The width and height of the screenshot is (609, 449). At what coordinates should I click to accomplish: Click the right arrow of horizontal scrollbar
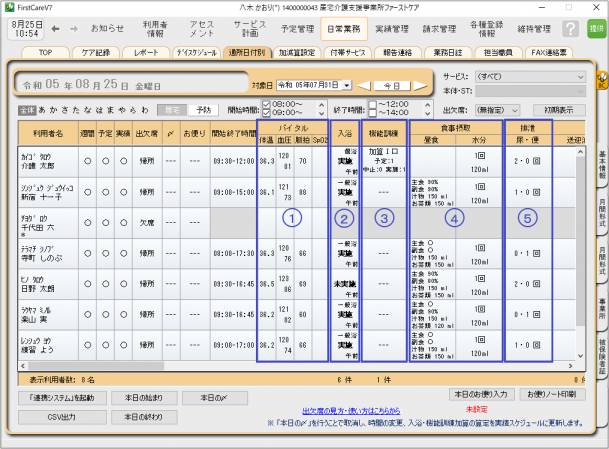(581, 367)
